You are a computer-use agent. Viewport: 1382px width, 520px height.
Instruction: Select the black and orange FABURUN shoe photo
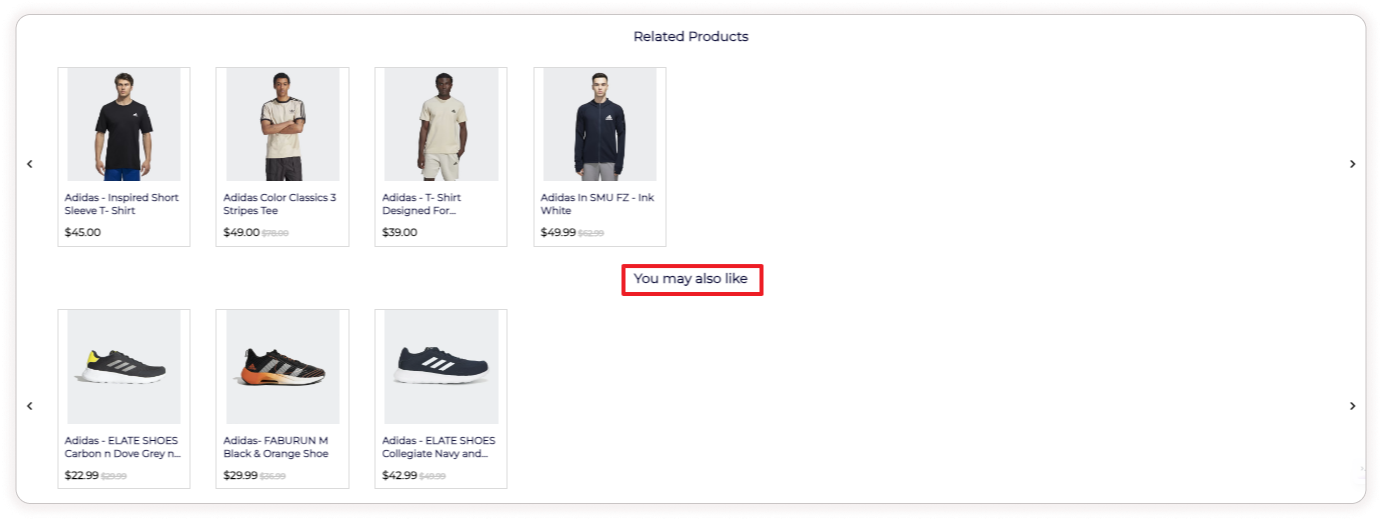tap(282, 367)
